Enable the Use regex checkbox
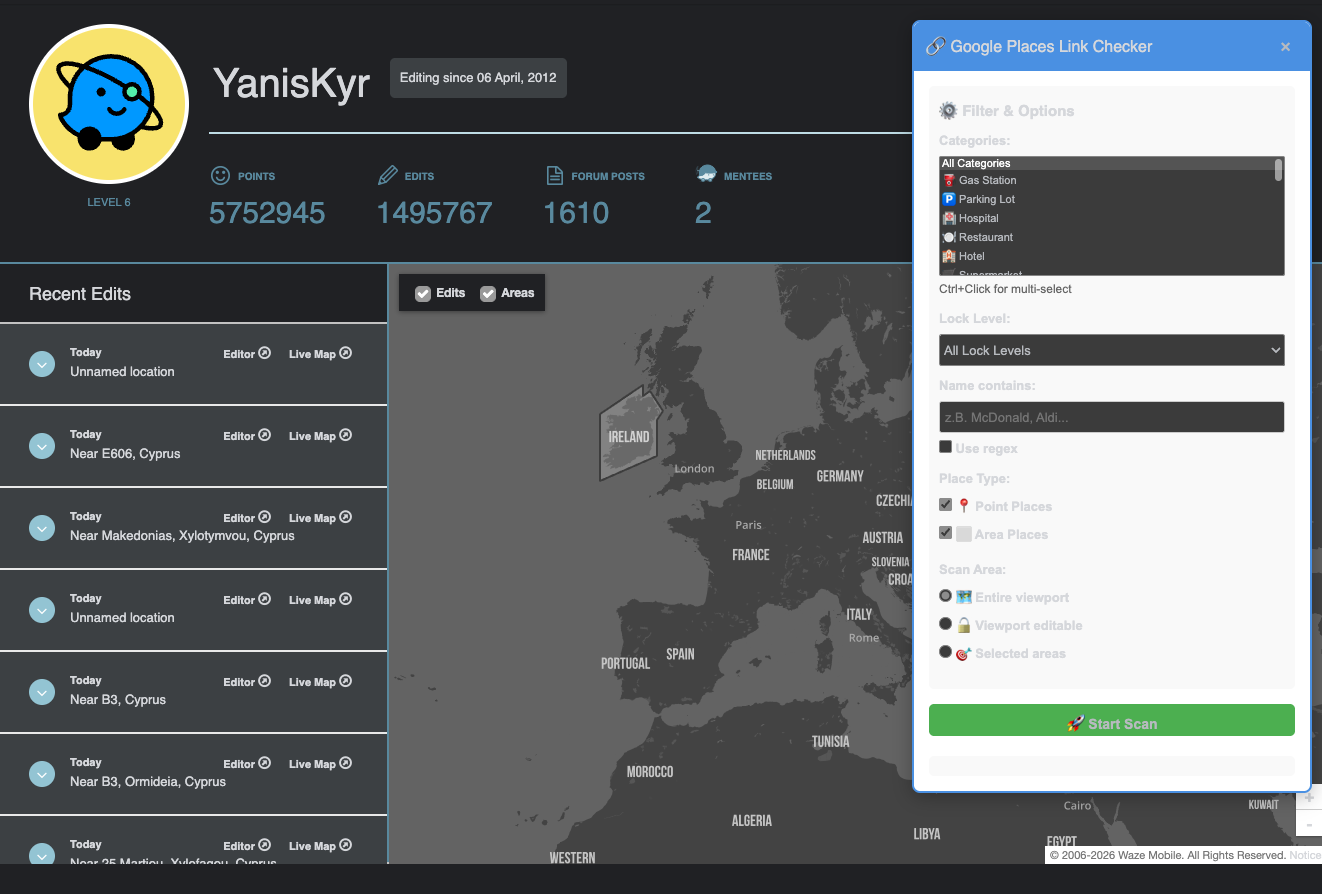The image size is (1322, 894). (x=946, y=447)
